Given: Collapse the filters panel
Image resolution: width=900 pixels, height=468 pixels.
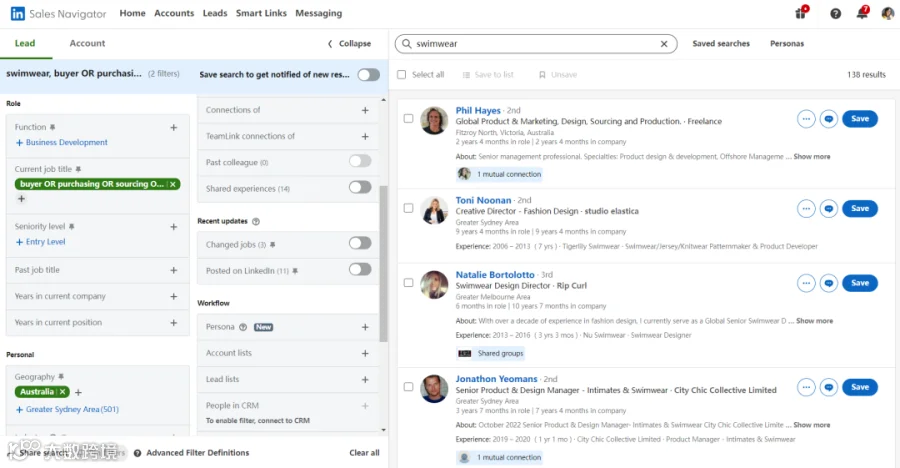Looking at the screenshot, I should [x=349, y=44].
